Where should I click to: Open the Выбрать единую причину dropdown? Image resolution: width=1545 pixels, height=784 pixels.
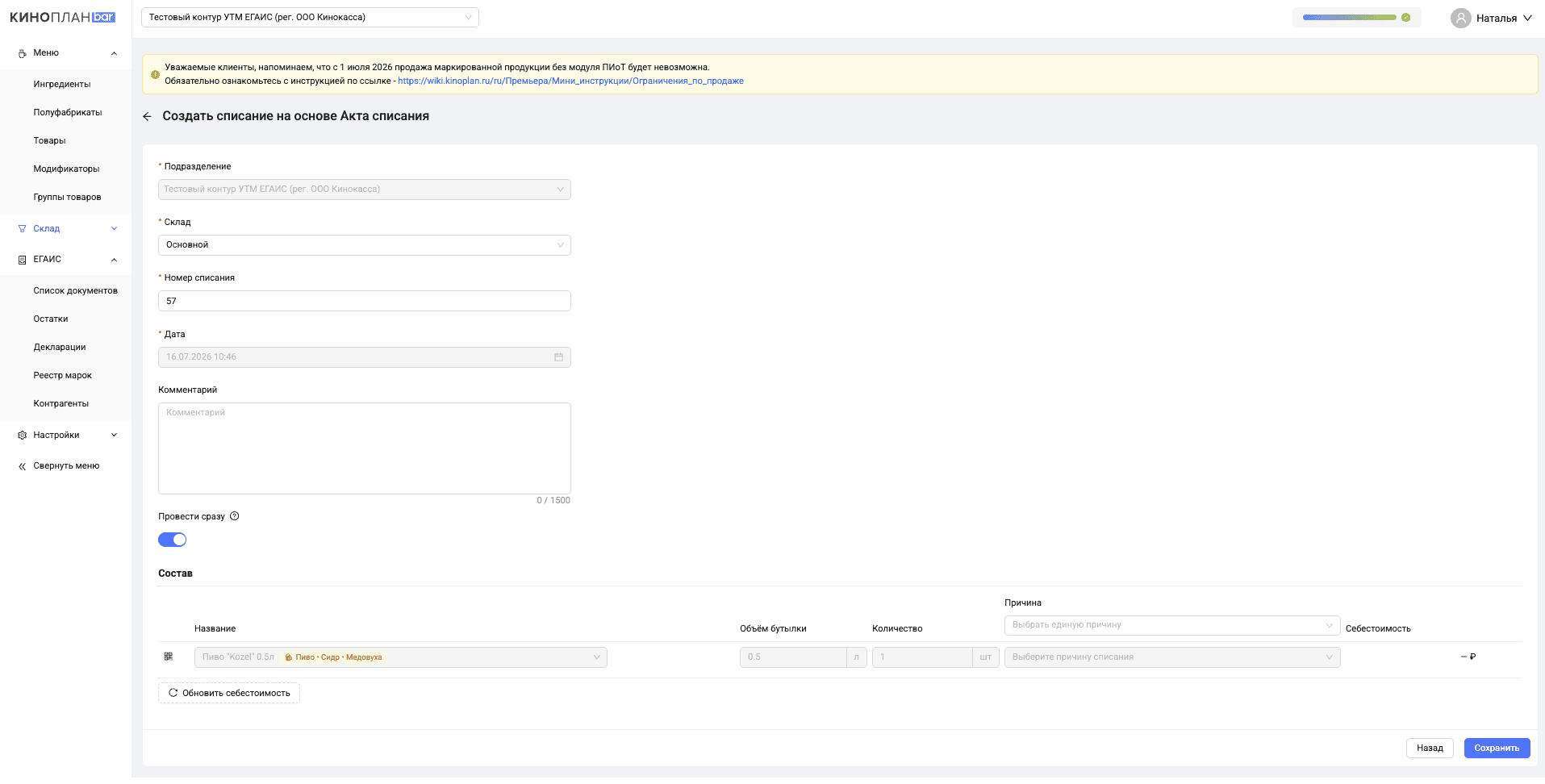pos(1172,625)
